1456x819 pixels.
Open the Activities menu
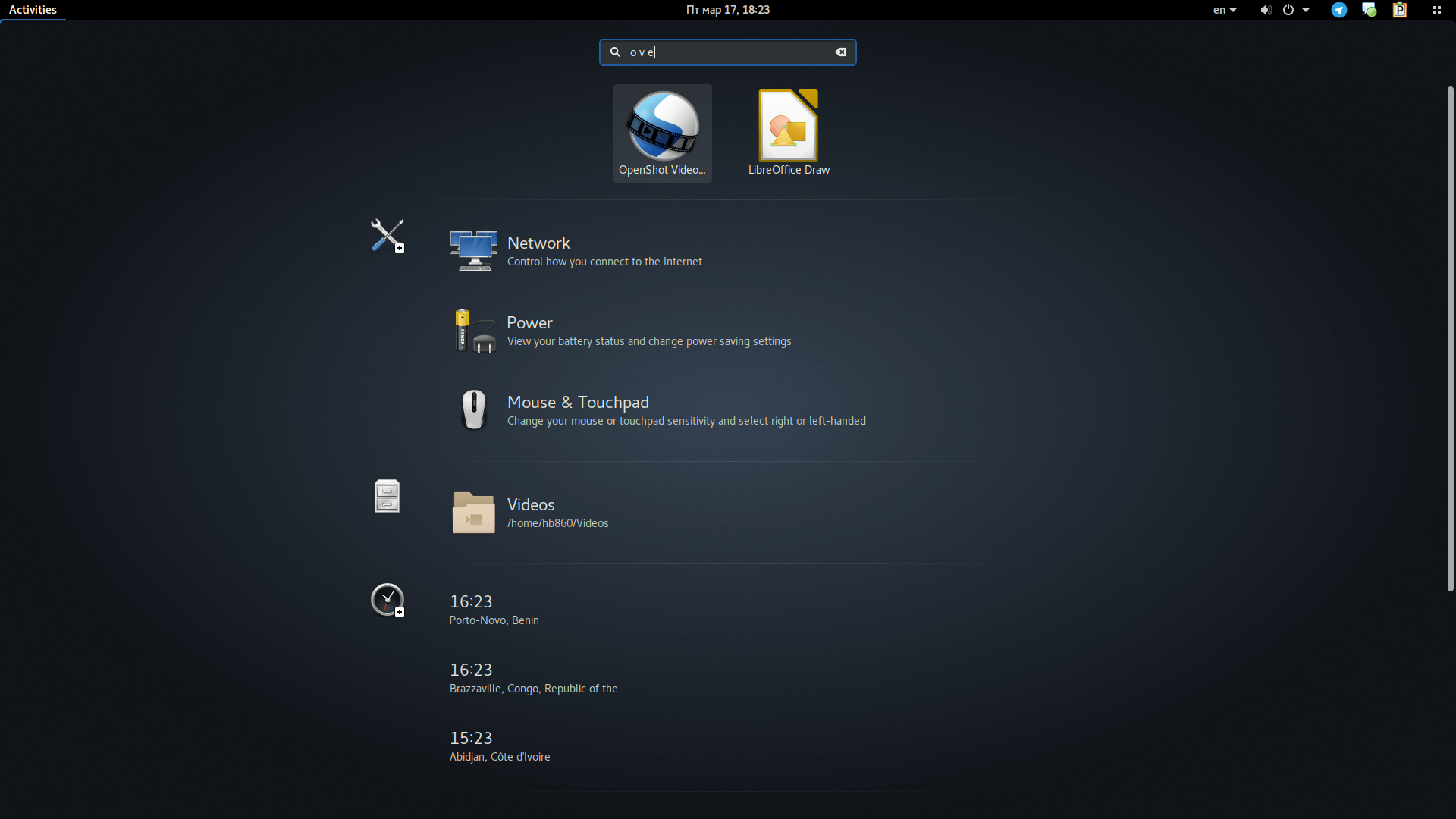(33, 10)
